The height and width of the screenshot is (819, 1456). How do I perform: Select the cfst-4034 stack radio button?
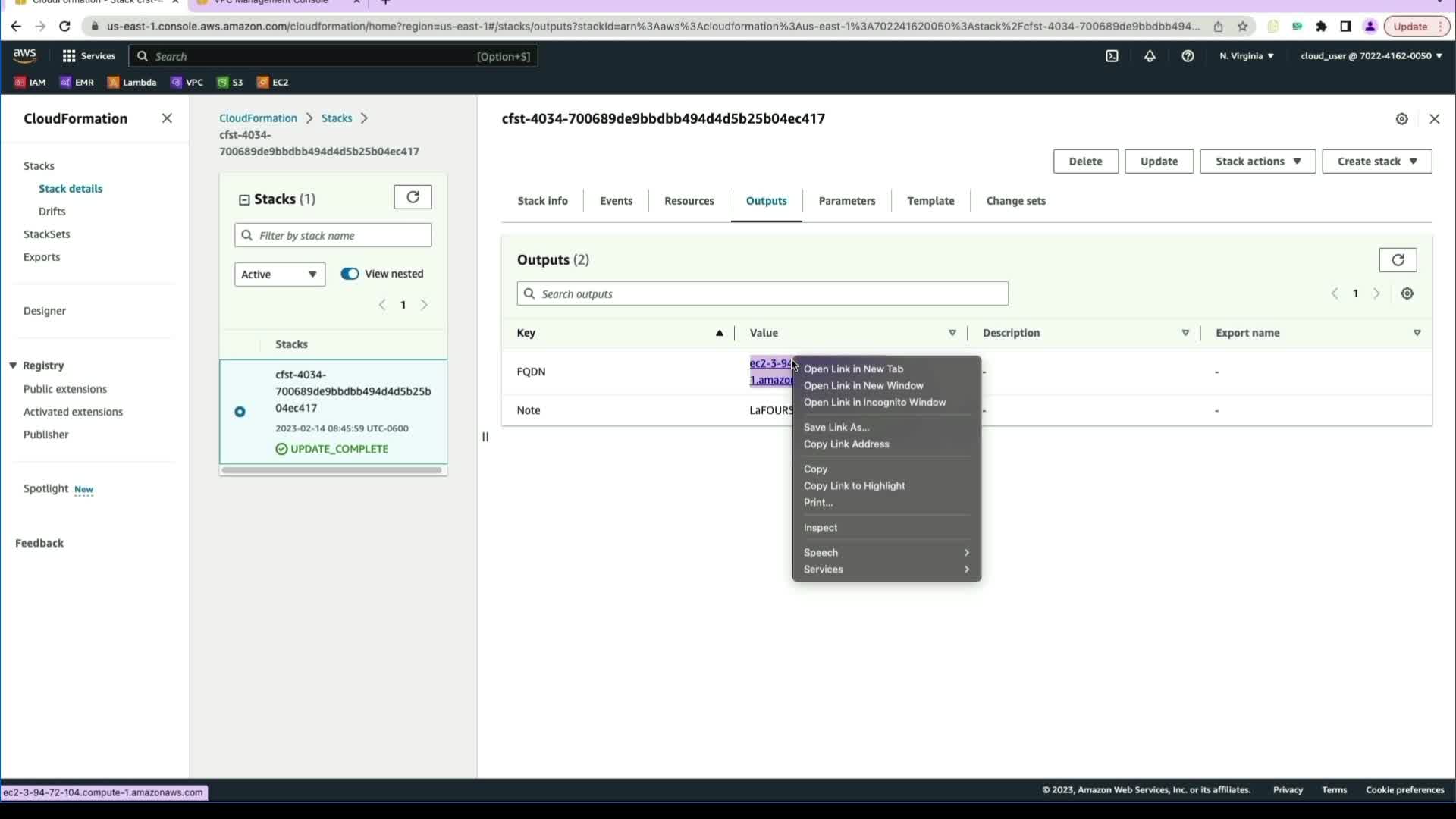240,412
